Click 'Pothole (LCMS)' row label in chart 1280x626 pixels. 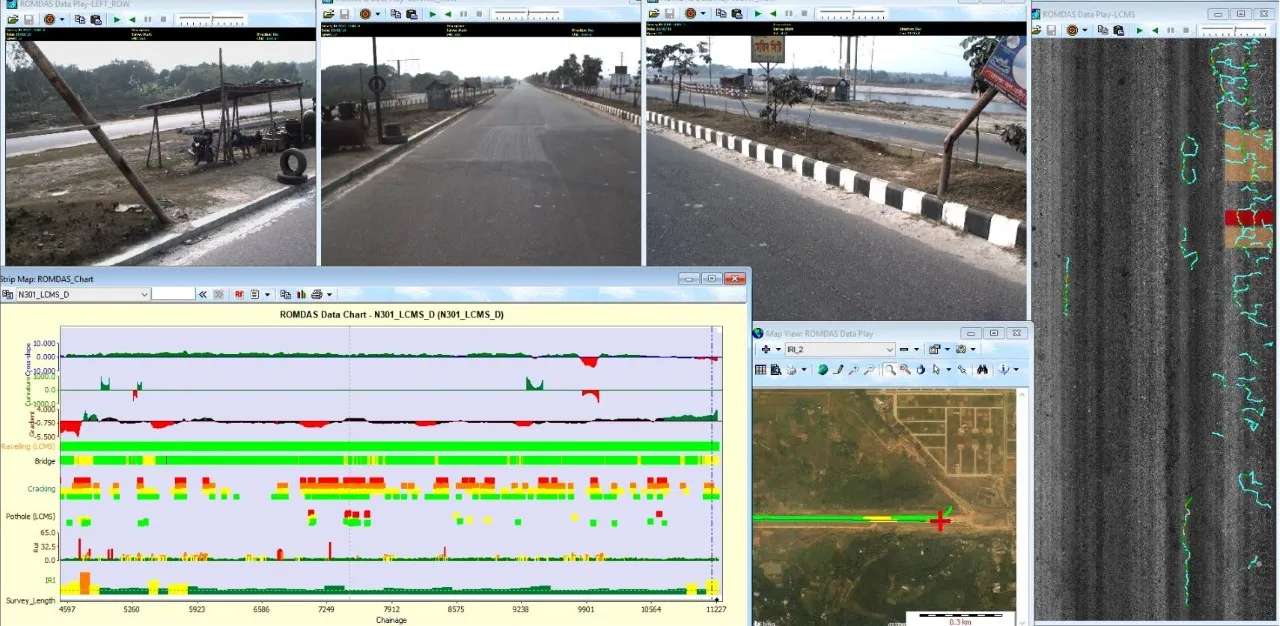pyautogui.click(x=30, y=516)
